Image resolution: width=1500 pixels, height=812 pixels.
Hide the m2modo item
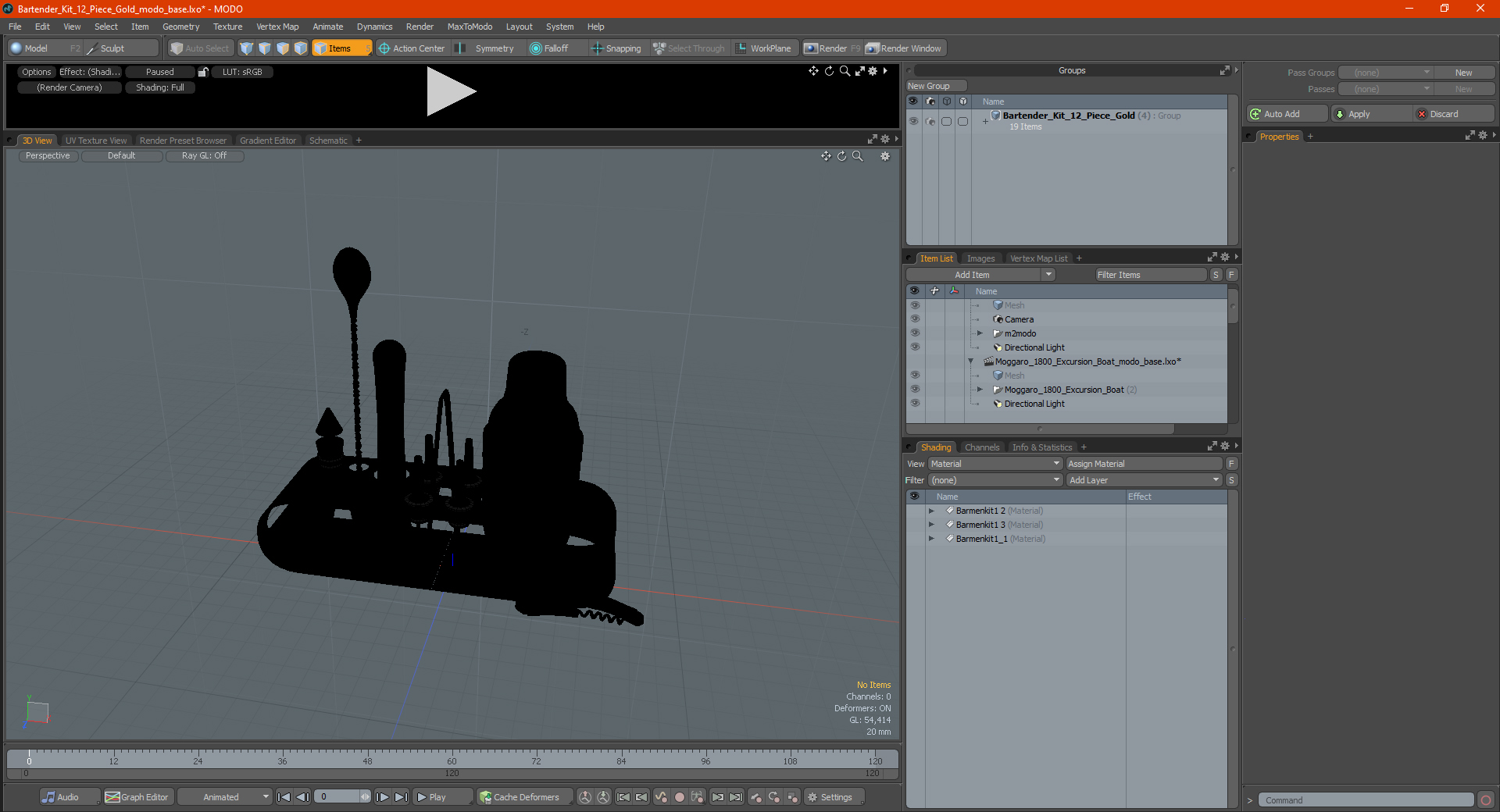click(915, 333)
